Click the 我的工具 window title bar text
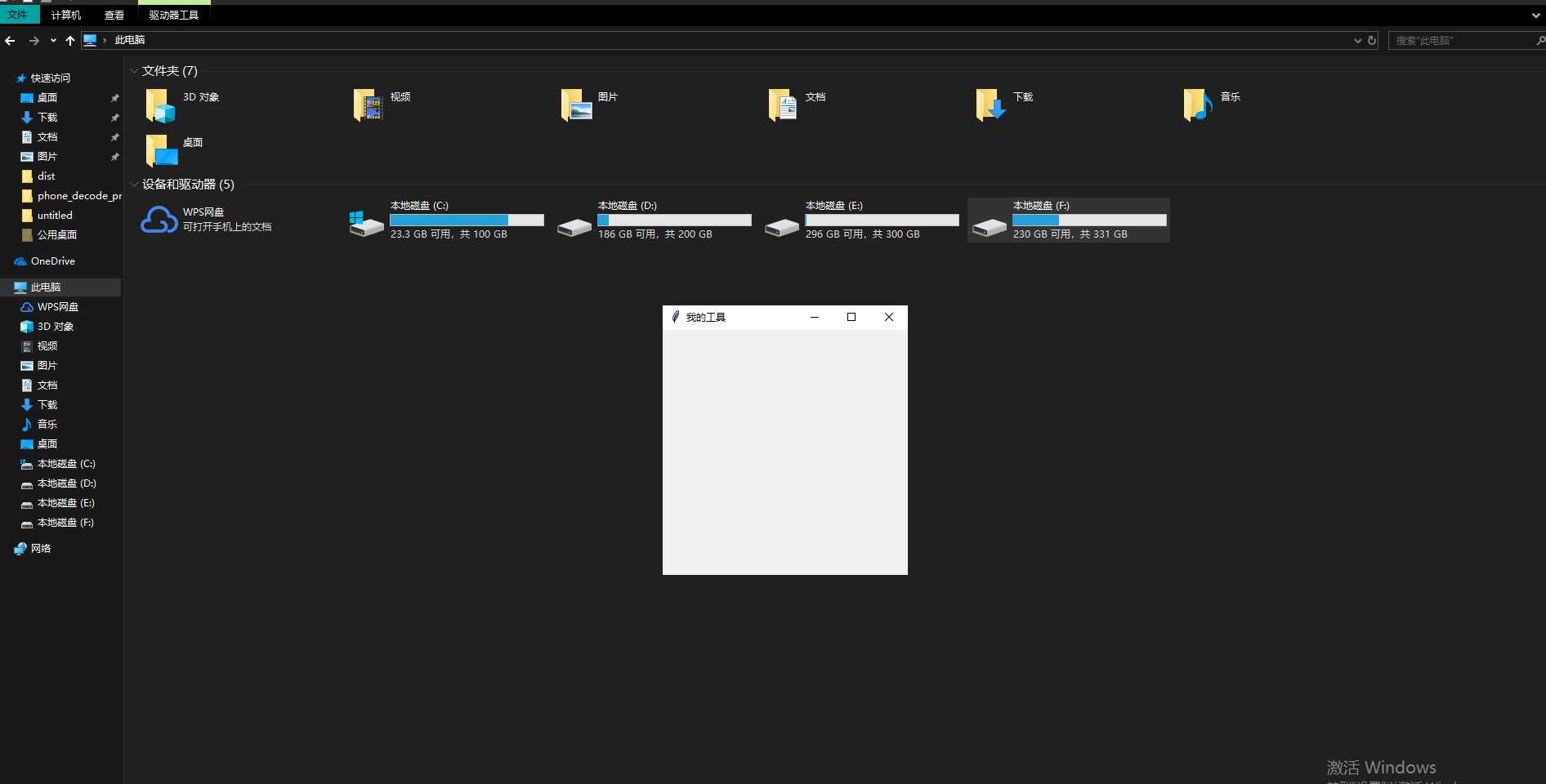The image size is (1546, 784). pyautogui.click(x=706, y=317)
